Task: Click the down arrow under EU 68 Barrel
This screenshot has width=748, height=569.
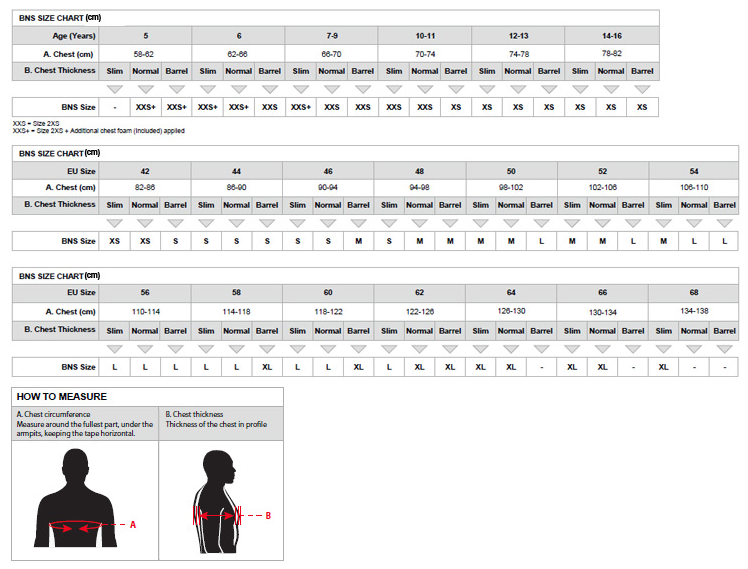Action: 724,348
